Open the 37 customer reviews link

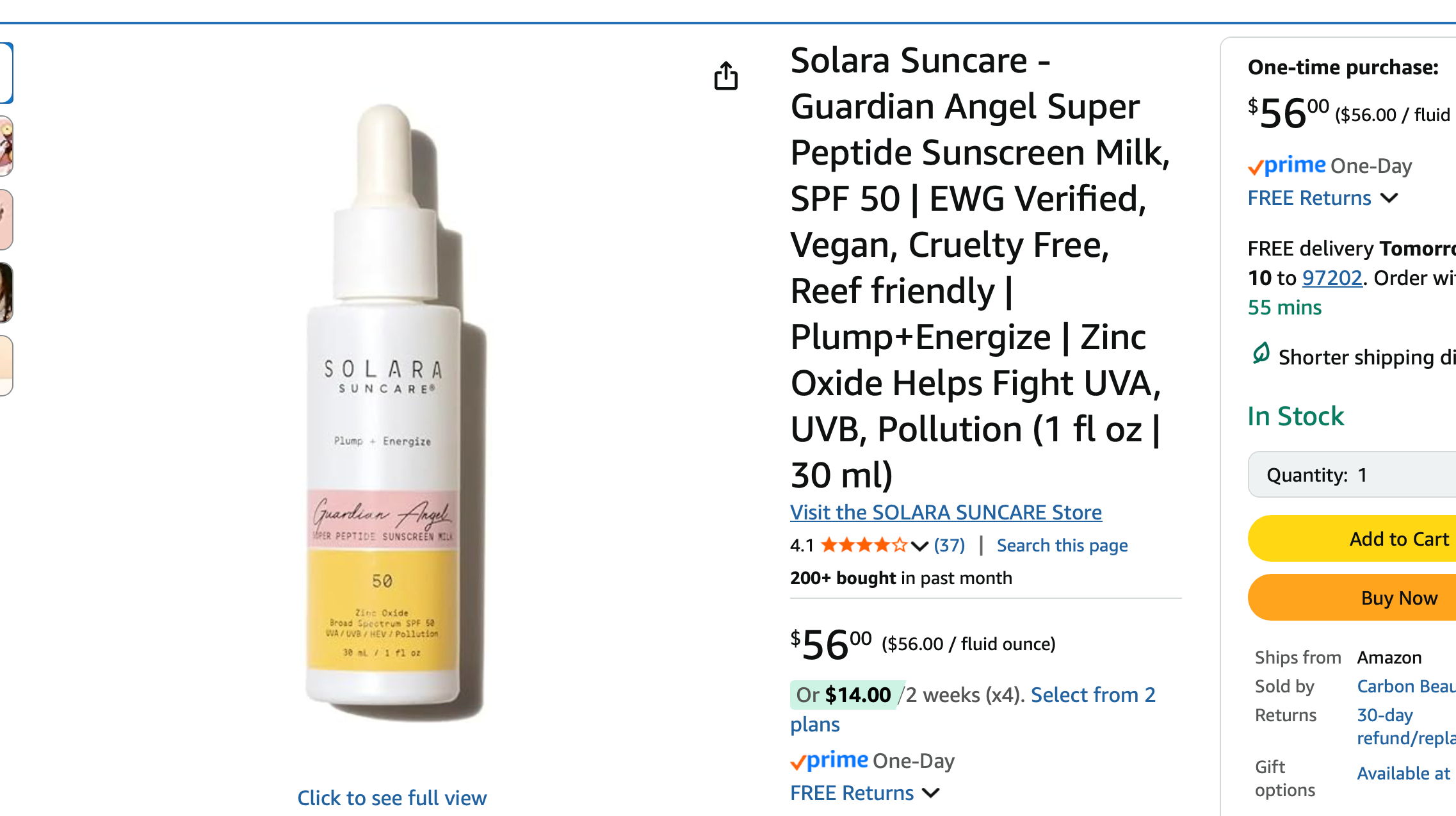(x=950, y=545)
